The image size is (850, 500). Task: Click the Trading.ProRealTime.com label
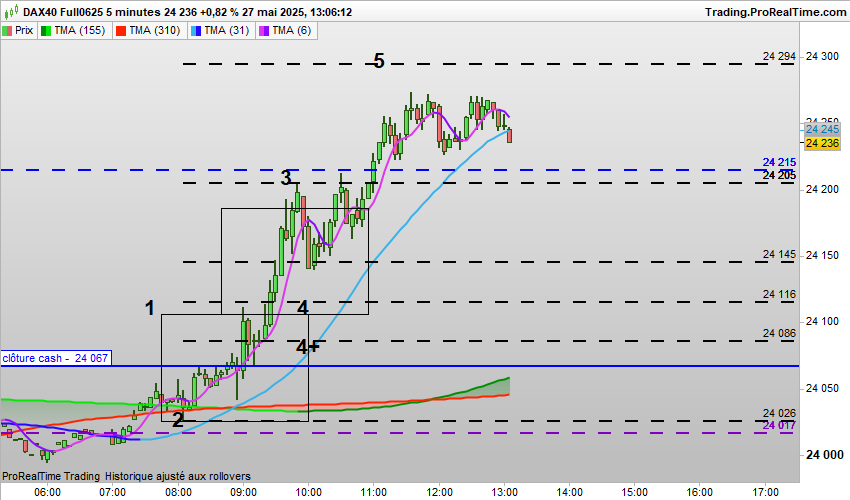tap(776, 12)
